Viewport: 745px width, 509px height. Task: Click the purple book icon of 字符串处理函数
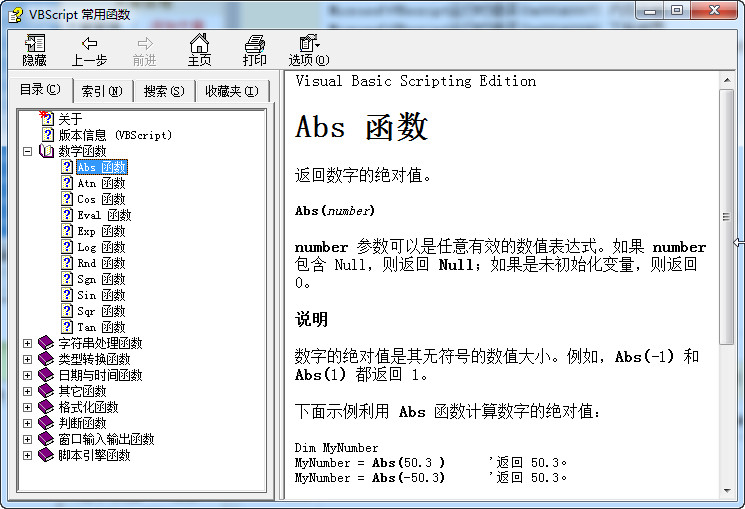tap(46, 343)
